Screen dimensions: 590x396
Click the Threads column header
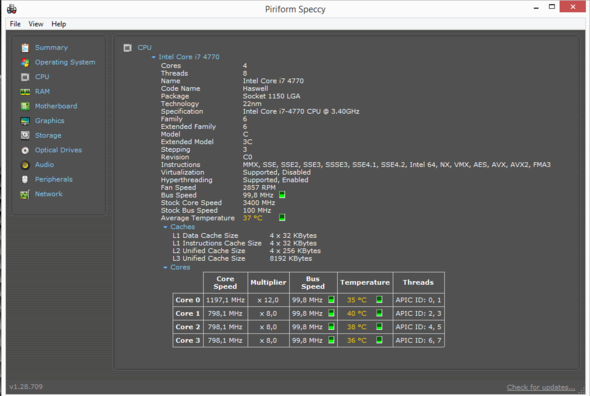(418, 283)
